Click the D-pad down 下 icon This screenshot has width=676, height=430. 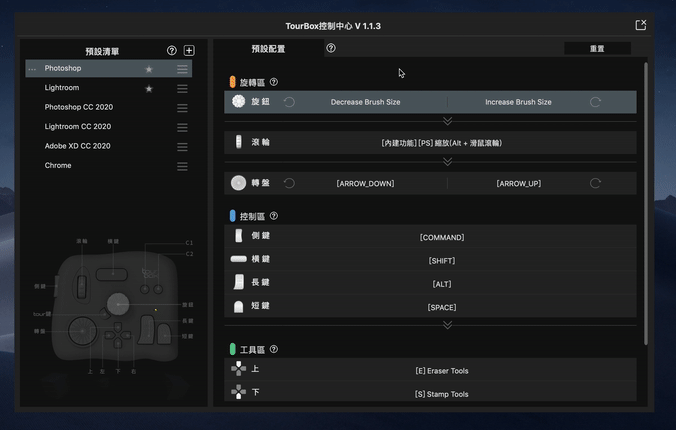pos(238,392)
